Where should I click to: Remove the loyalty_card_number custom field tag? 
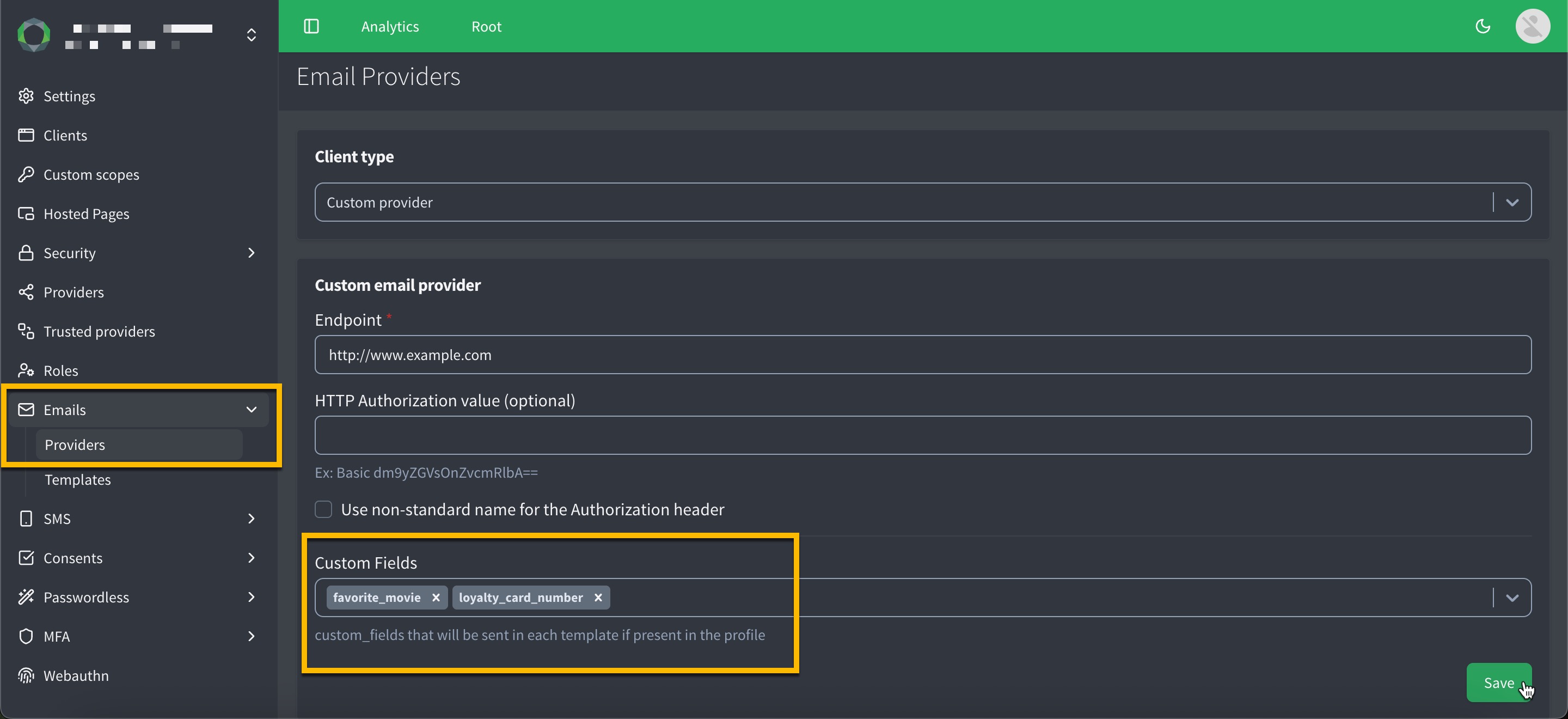point(598,597)
